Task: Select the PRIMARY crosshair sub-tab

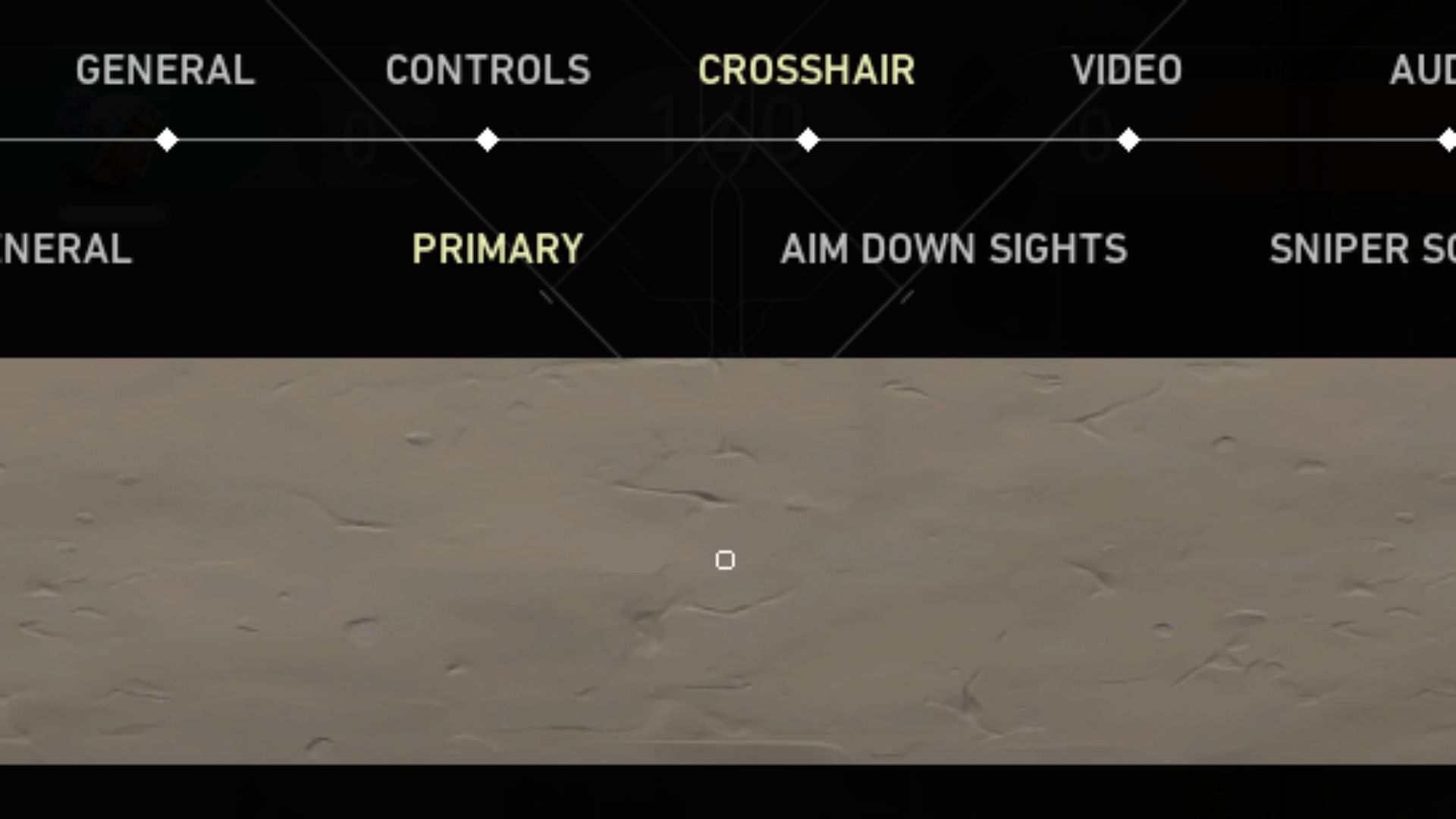Action: (497, 248)
